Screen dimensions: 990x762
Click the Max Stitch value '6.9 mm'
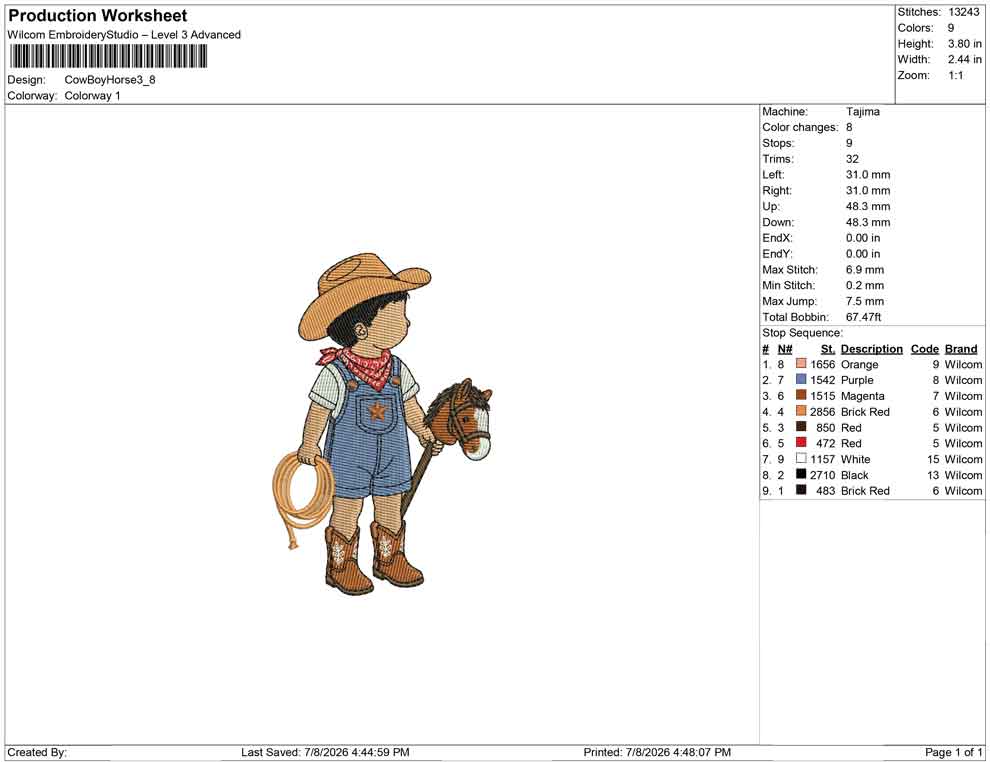click(865, 270)
